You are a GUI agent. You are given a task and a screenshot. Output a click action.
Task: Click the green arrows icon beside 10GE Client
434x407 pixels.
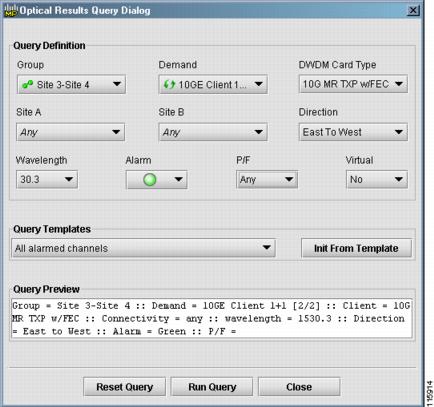point(169,84)
